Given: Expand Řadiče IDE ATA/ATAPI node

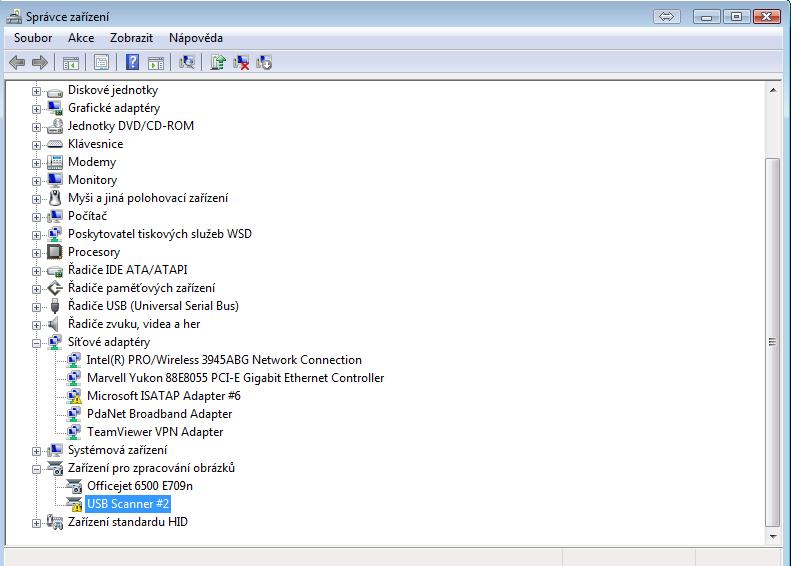Looking at the screenshot, I should (36, 271).
